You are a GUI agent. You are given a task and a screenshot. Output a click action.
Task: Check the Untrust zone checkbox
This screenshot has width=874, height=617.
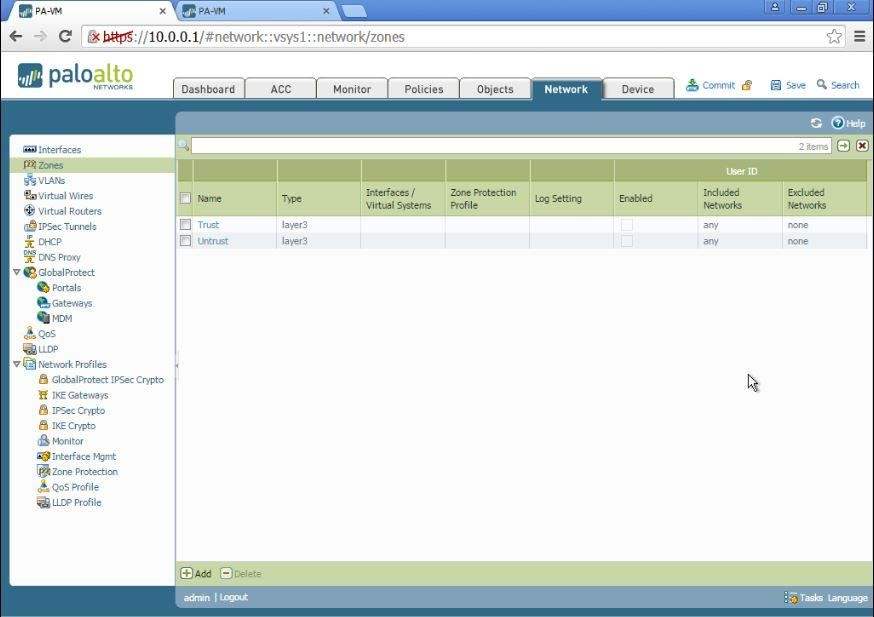coord(185,241)
